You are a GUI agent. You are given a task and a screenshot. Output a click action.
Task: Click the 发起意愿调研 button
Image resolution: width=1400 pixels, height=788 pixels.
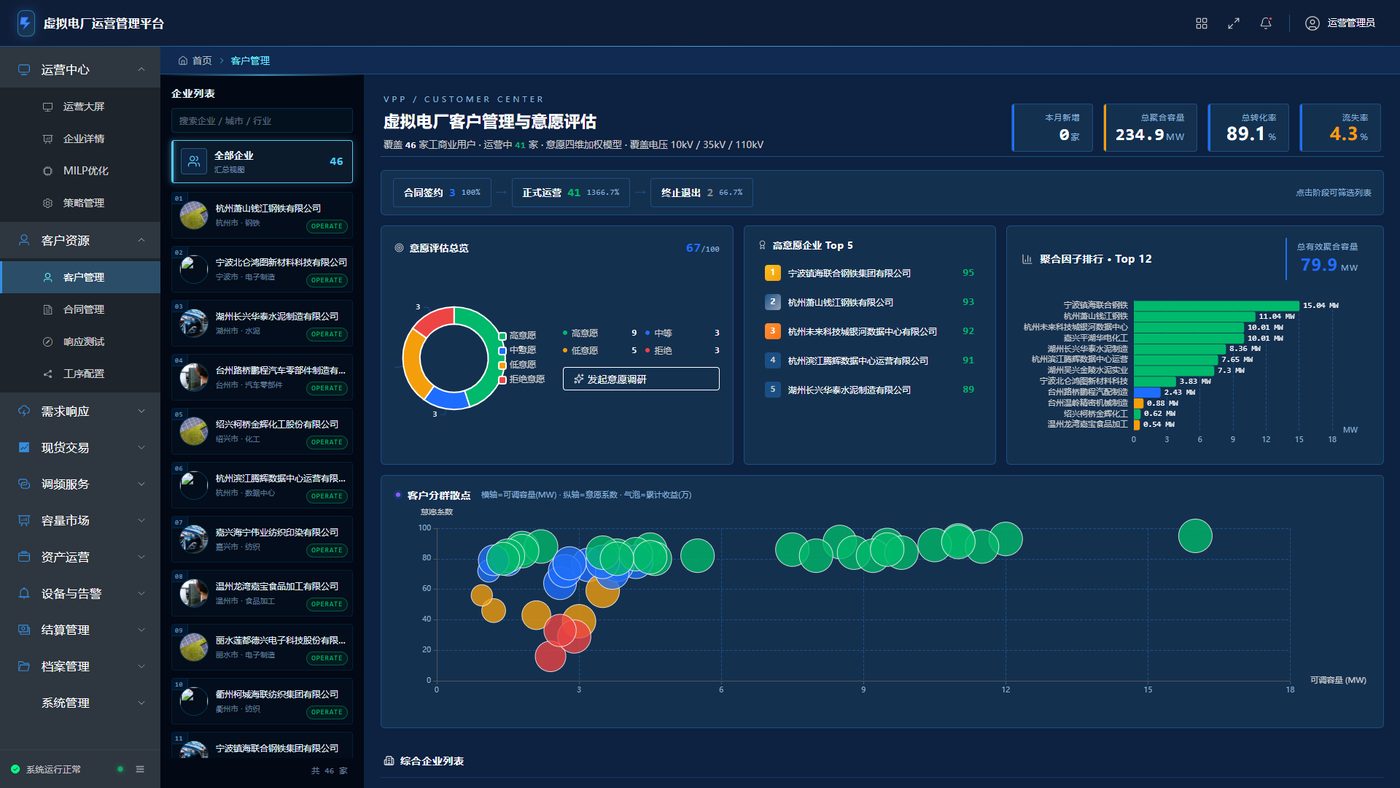641,379
